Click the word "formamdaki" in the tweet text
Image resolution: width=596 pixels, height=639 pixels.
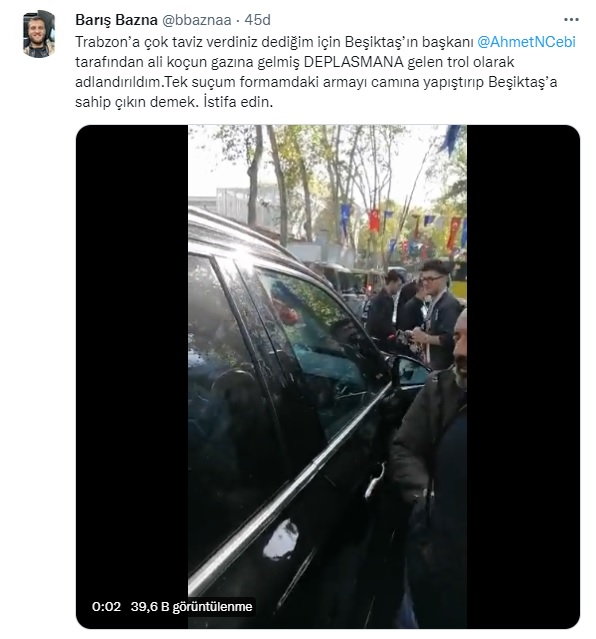tap(278, 82)
